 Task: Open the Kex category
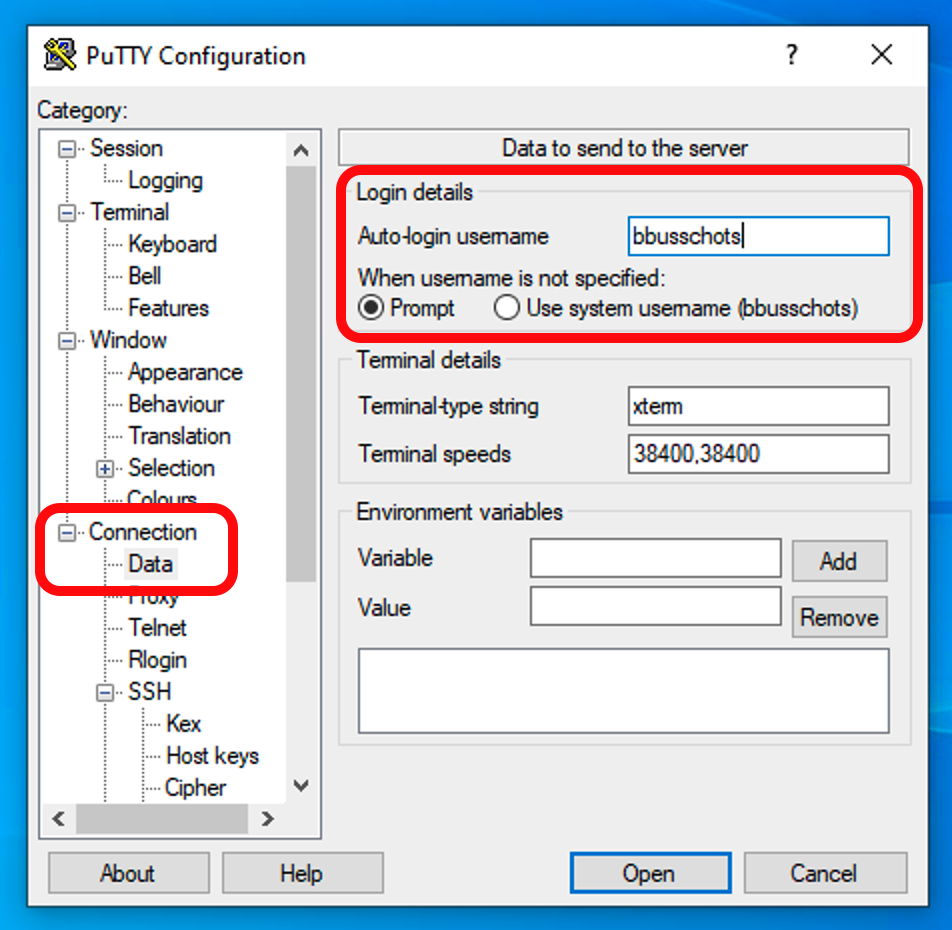pos(183,724)
